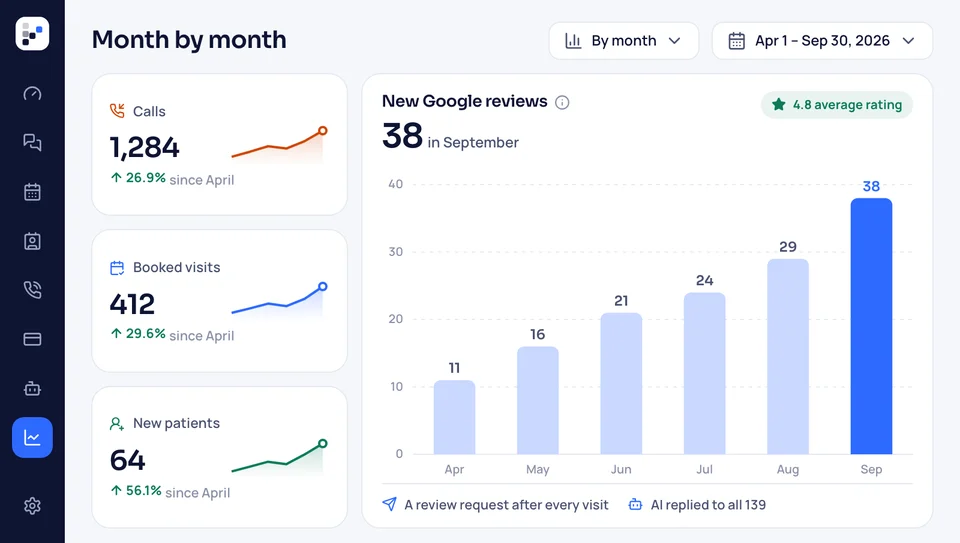Click the 26.9% since April change
Viewport: 960px width, 543px height.
click(172, 179)
